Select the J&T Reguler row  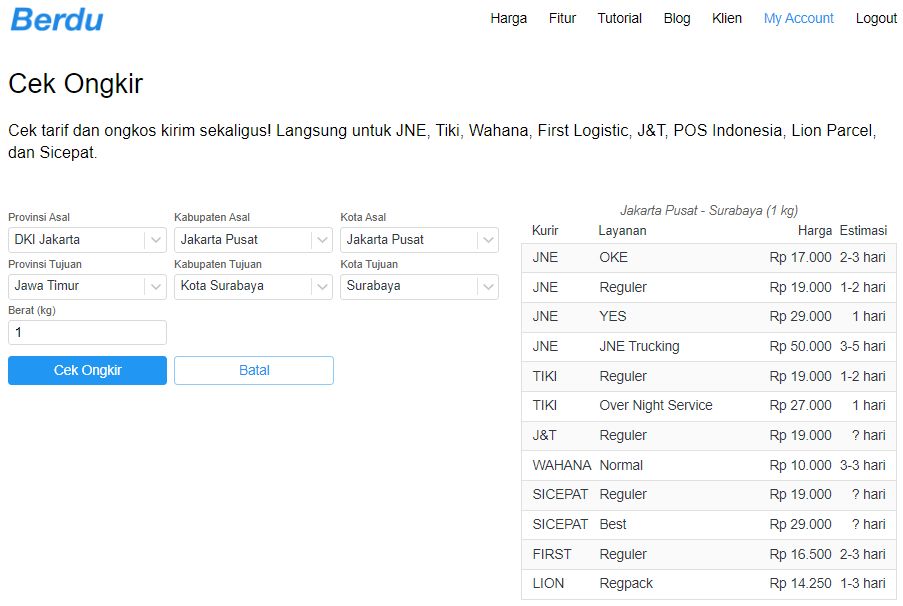(x=709, y=435)
